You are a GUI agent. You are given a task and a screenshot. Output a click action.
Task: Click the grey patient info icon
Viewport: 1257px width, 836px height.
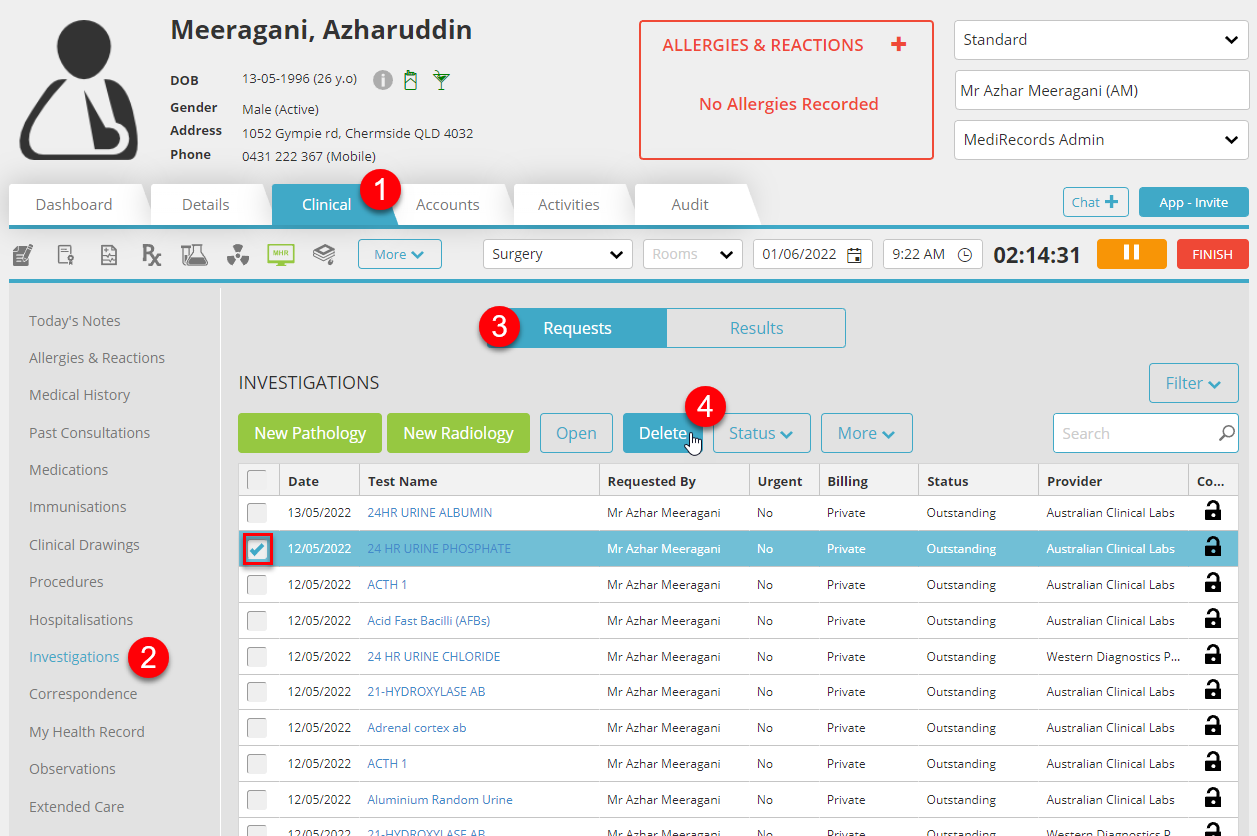(x=382, y=80)
